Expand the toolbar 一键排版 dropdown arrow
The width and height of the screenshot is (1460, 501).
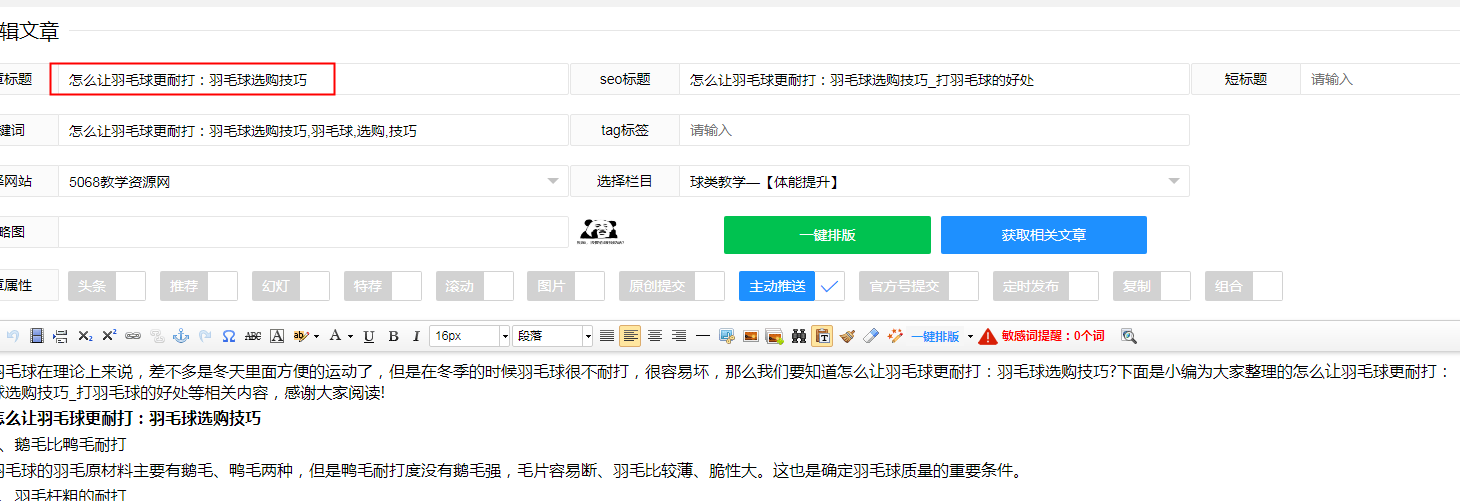970,336
